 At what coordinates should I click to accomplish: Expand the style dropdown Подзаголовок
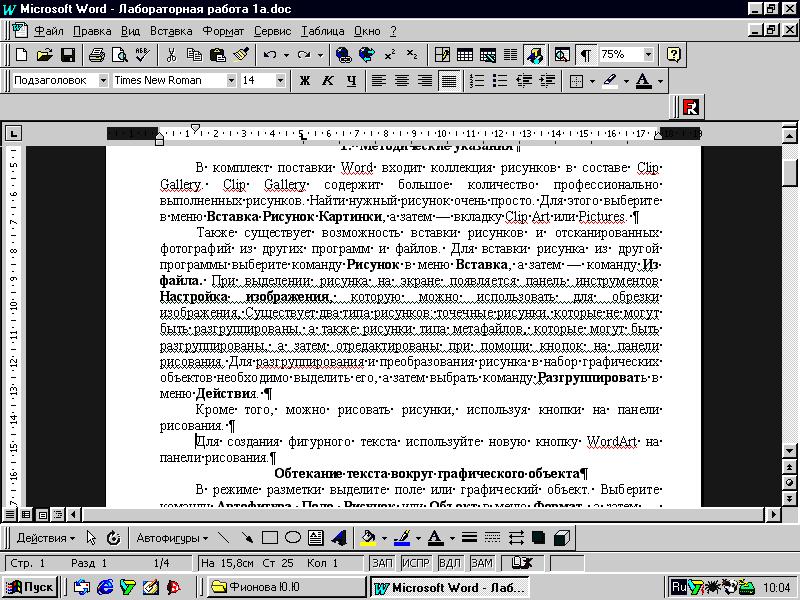click(x=103, y=81)
